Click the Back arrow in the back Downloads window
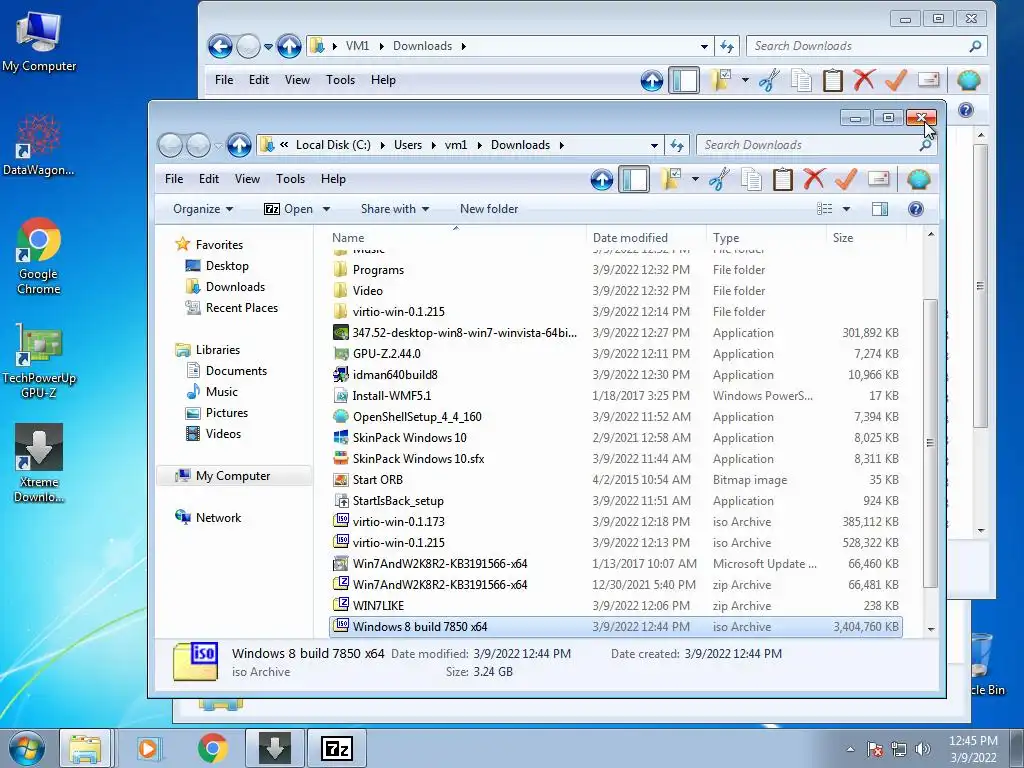The width and height of the screenshot is (1024, 768). [x=220, y=46]
